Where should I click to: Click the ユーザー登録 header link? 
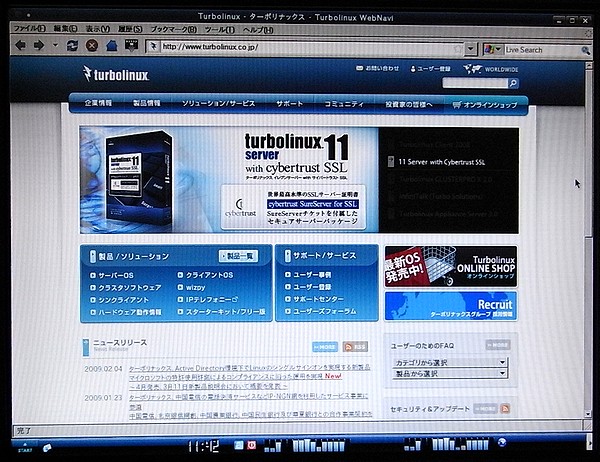coord(430,69)
